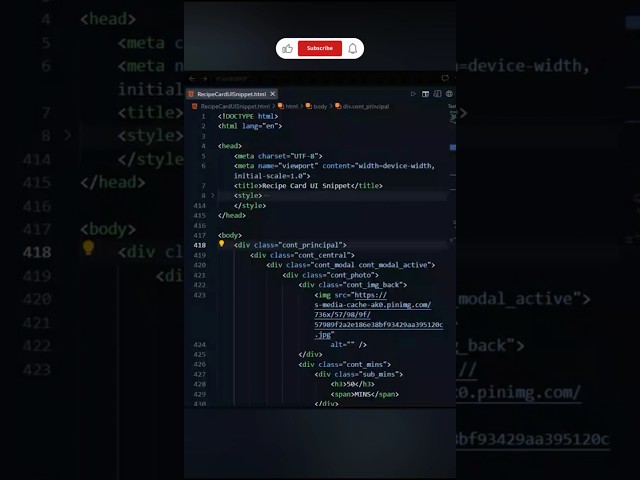
Task: Click the preview panel icon beside Run
Action: [x=425, y=94]
